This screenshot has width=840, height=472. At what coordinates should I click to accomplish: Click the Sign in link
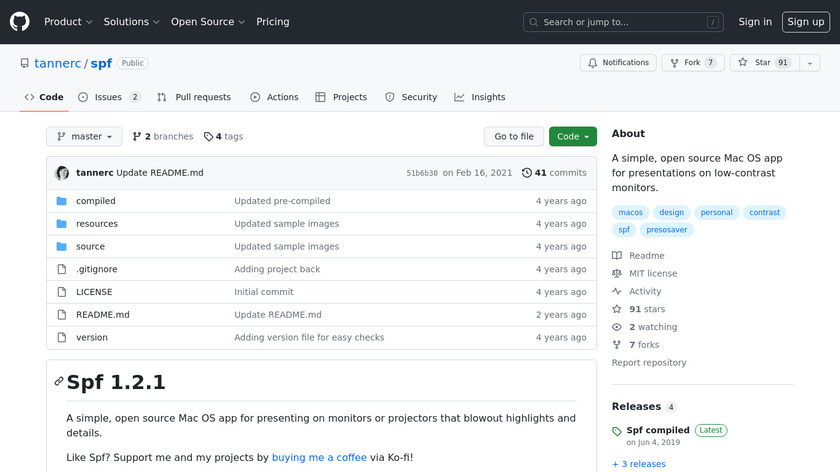pyautogui.click(x=755, y=22)
